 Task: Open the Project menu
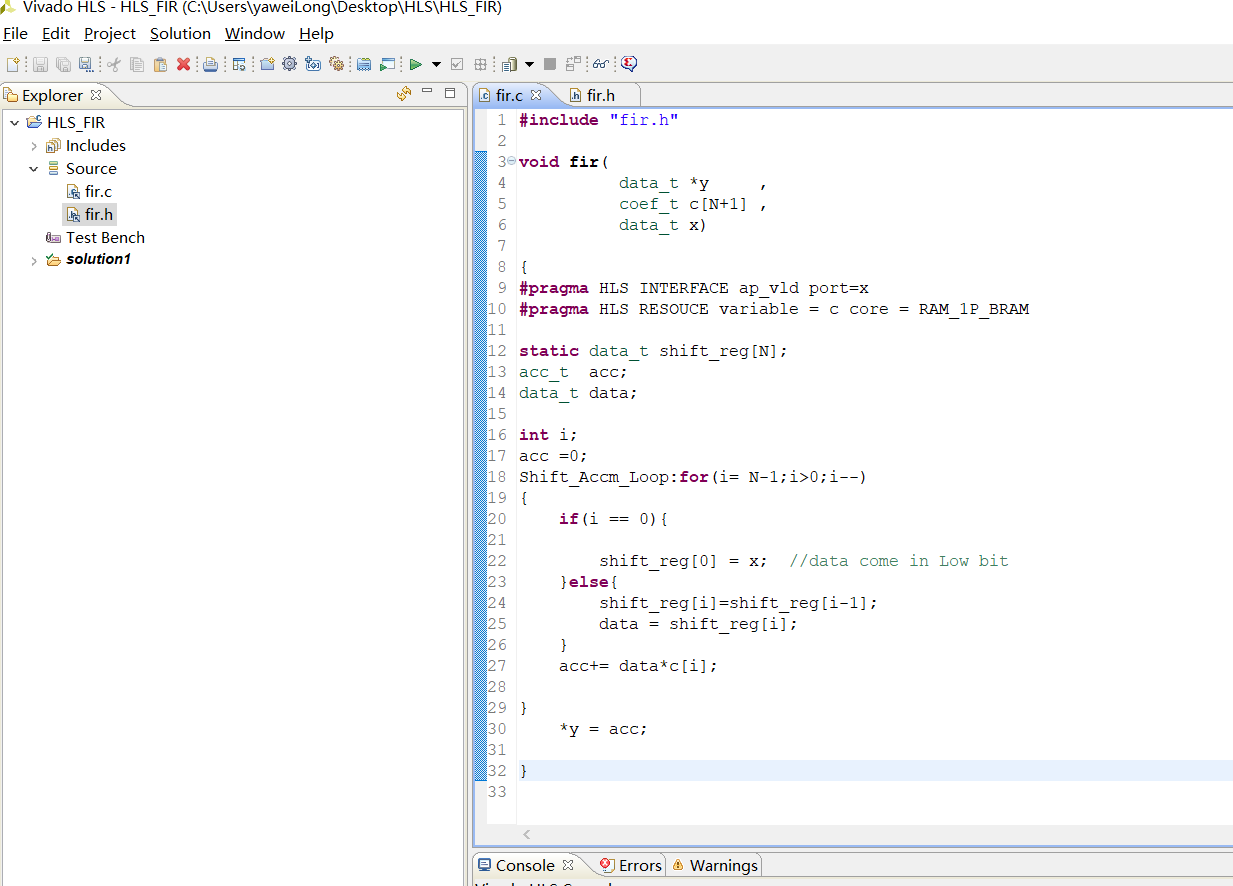tap(110, 33)
